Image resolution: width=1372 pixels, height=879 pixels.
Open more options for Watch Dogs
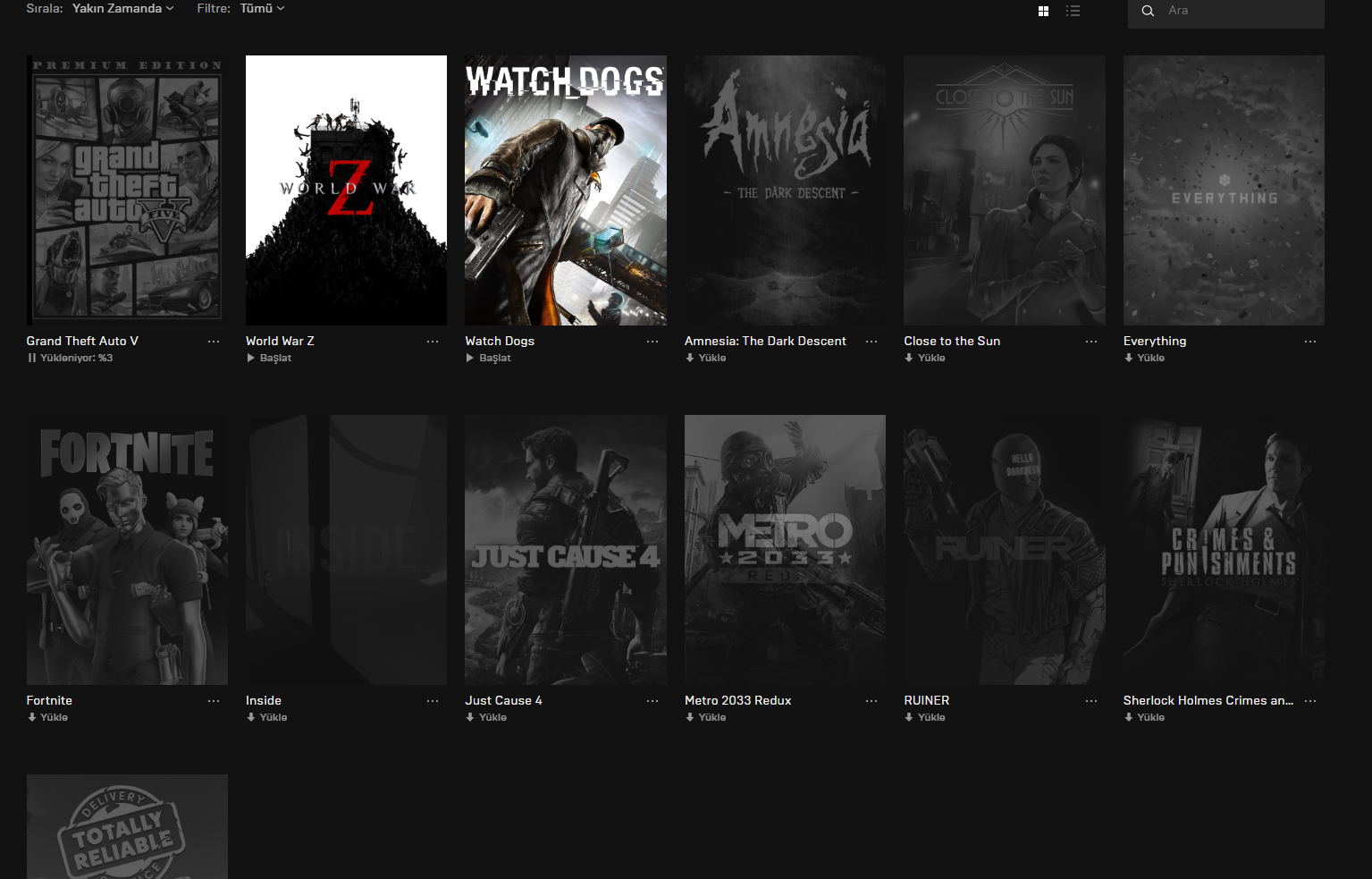tap(652, 342)
